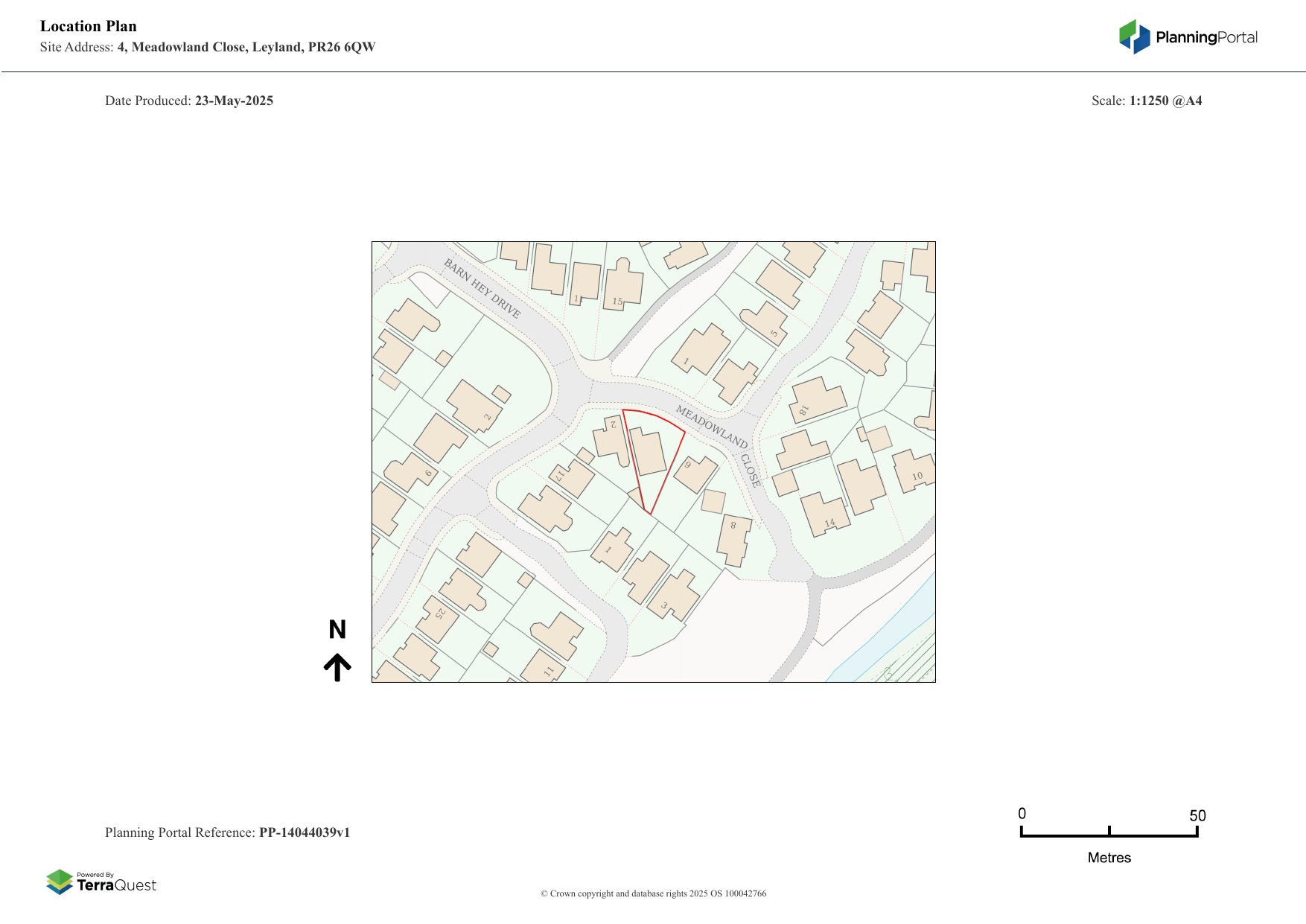Click the N compass letter
The height and width of the screenshot is (924, 1306).
click(337, 630)
